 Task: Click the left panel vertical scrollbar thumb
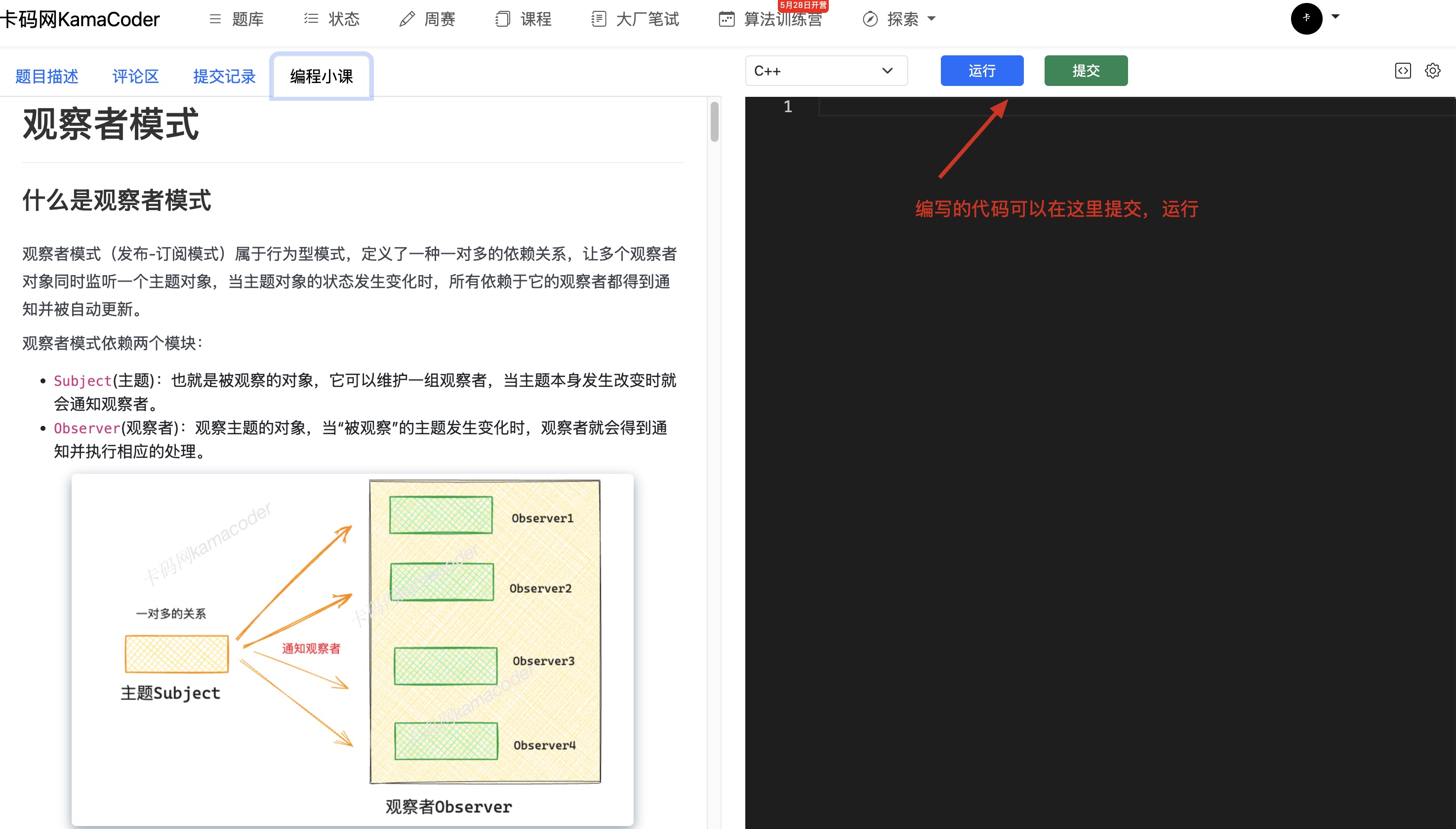coord(714,121)
